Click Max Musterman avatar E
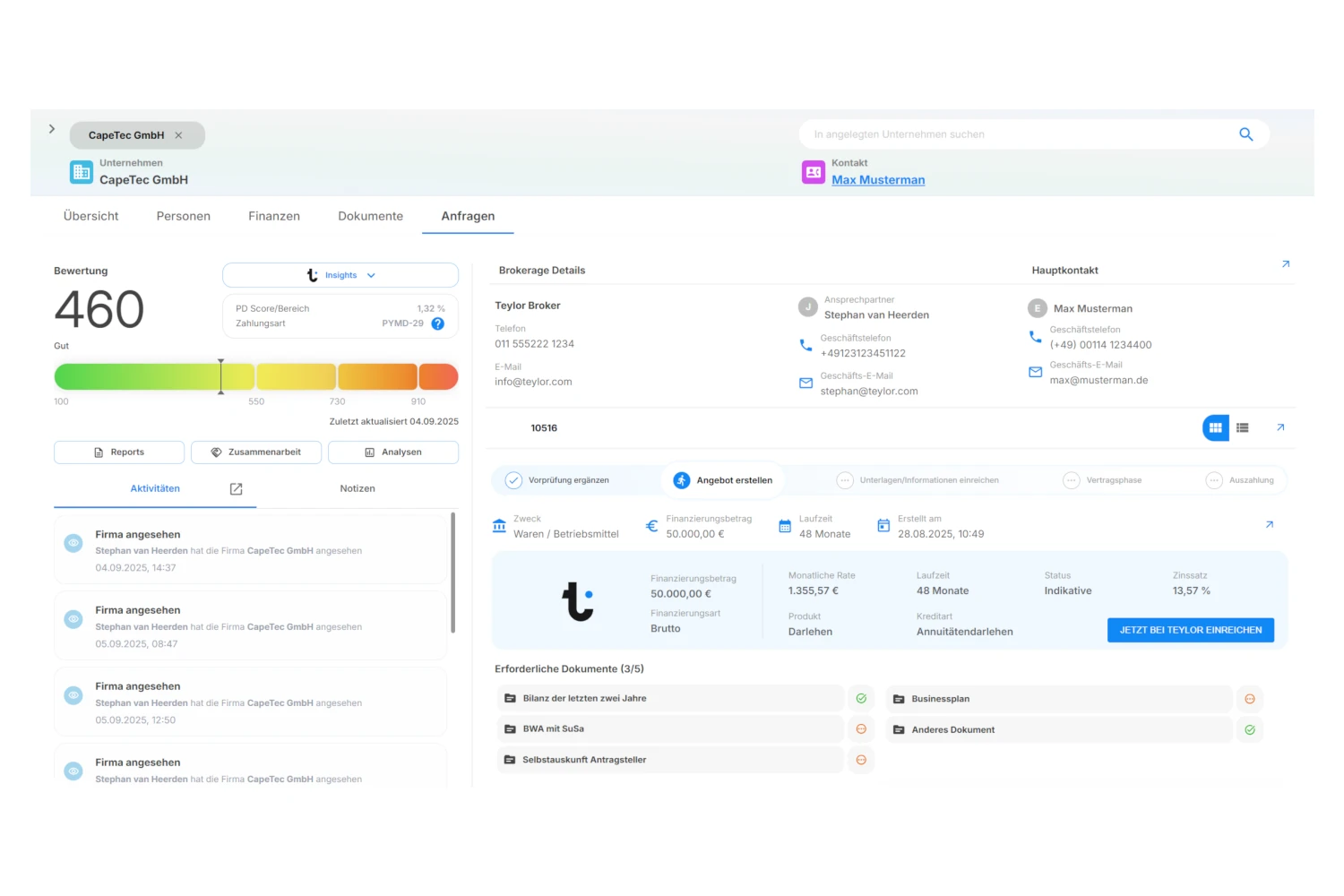The width and height of the screenshot is (1344, 896). coord(1038,308)
